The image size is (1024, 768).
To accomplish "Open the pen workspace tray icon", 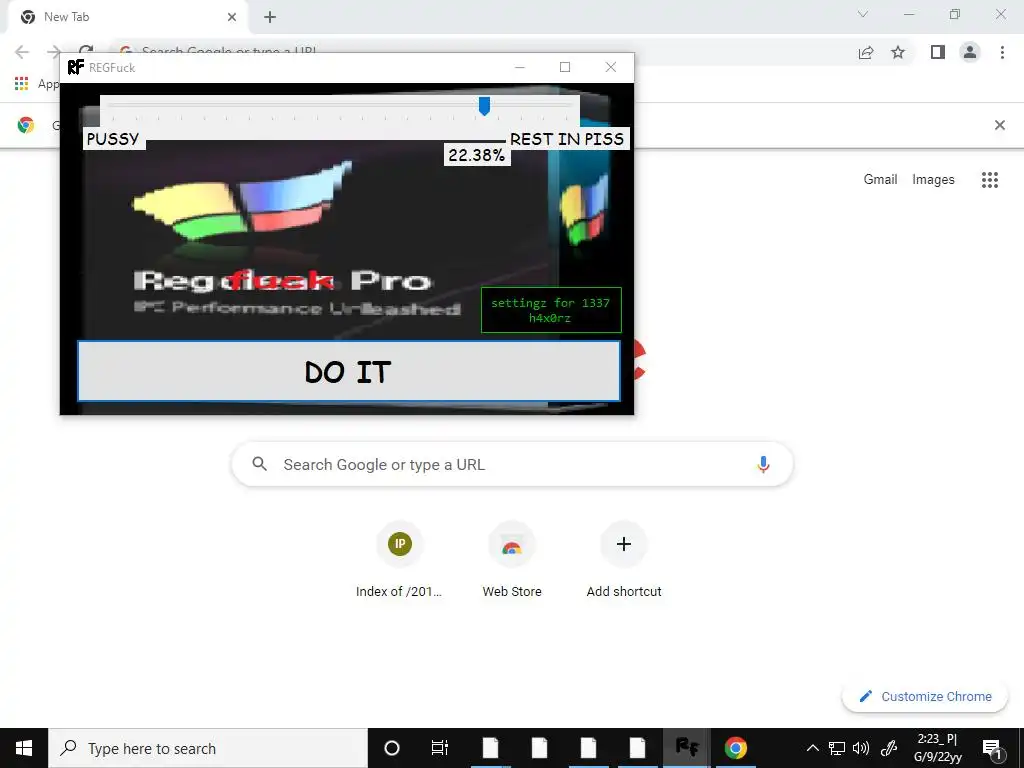I will click(889, 748).
